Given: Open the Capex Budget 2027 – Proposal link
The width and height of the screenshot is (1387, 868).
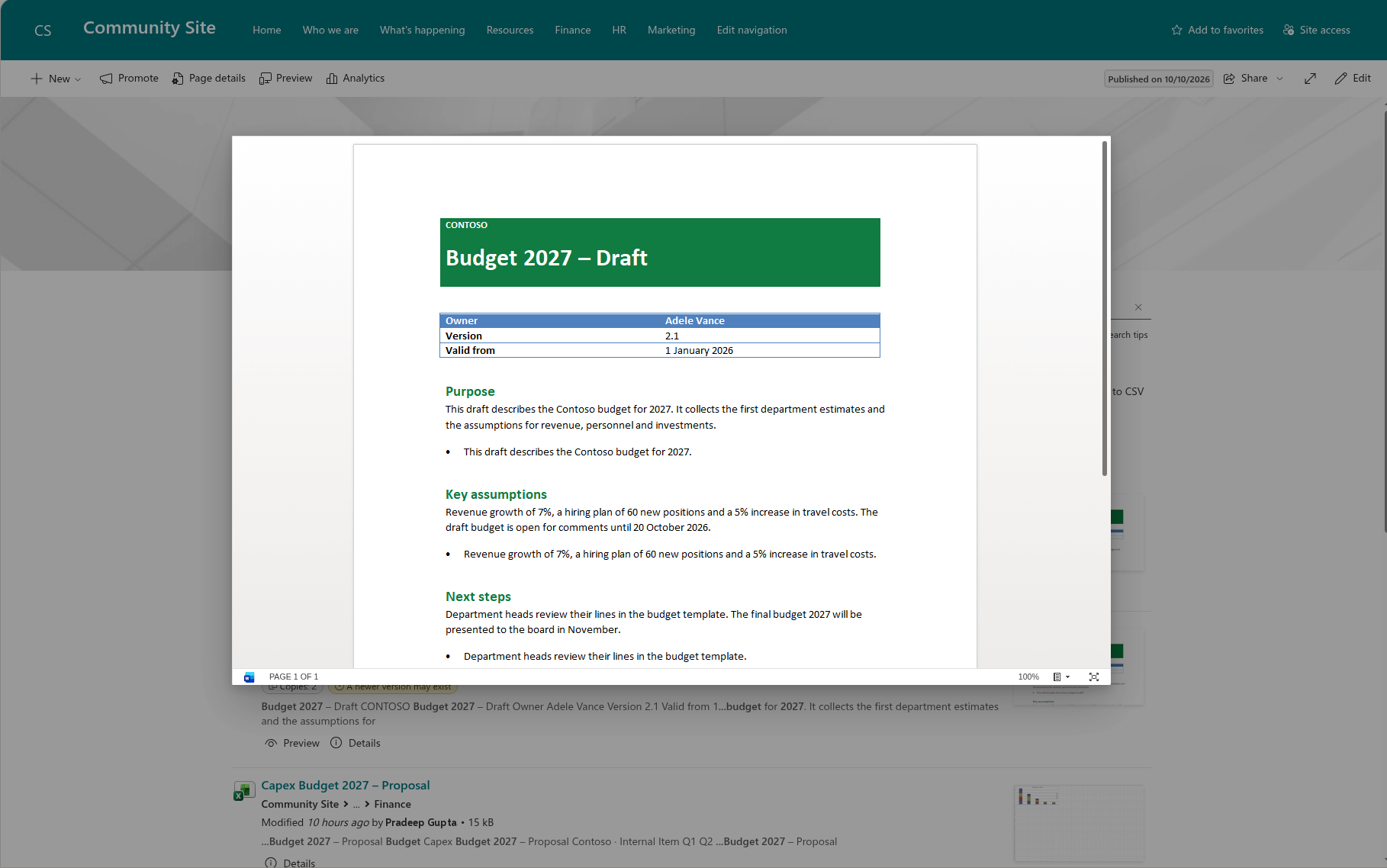Looking at the screenshot, I should [x=346, y=785].
